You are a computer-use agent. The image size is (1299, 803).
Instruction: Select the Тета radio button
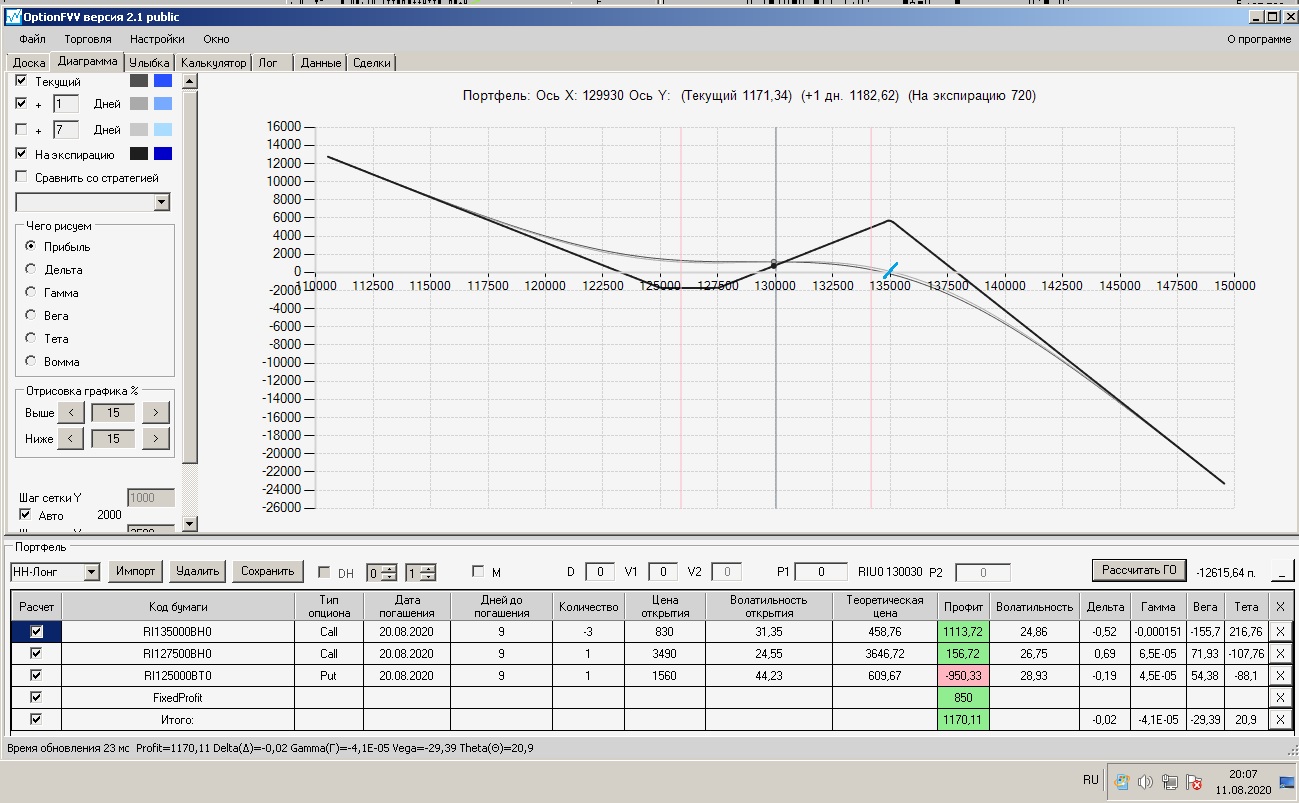tap(31, 339)
